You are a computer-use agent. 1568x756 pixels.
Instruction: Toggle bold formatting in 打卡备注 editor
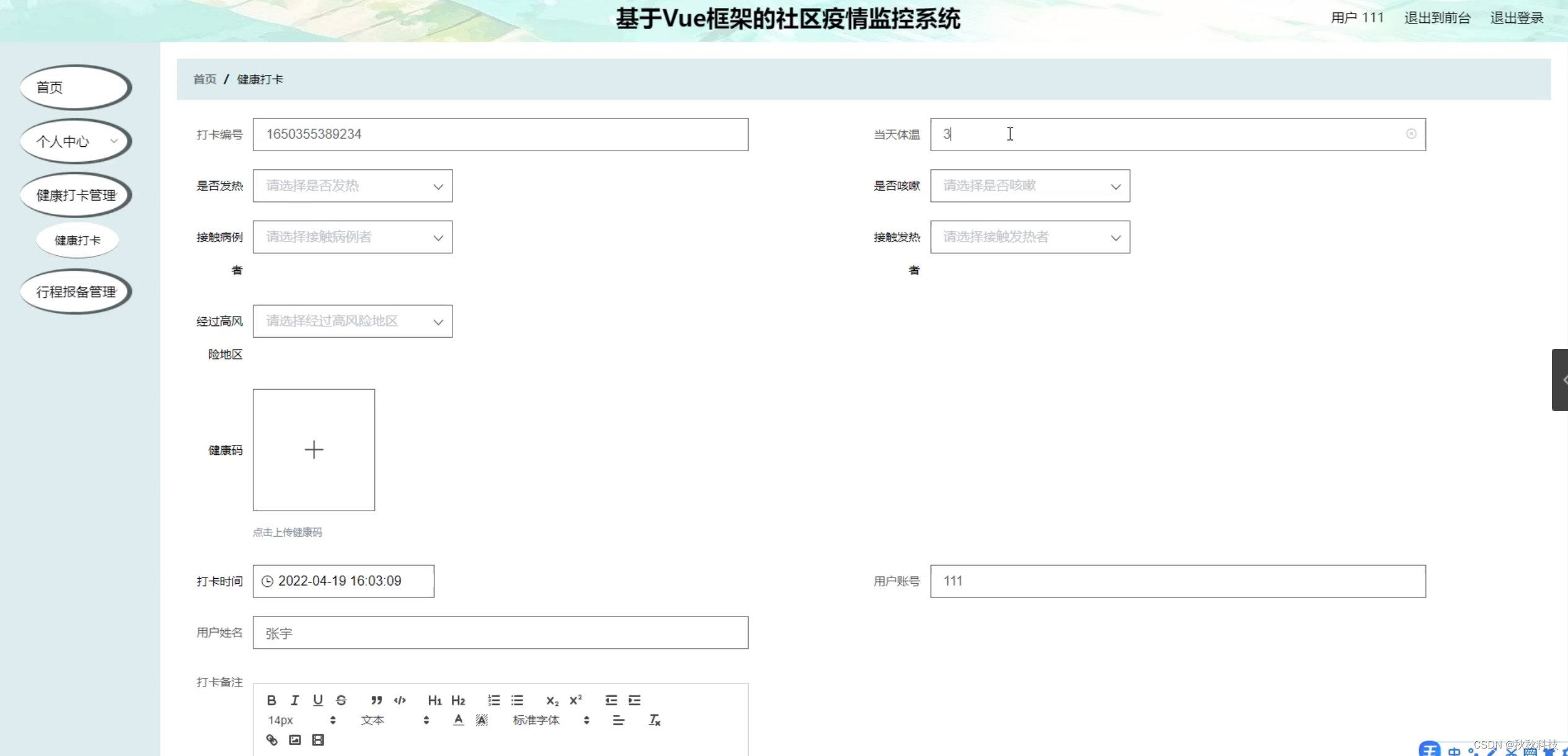coord(271,700)
